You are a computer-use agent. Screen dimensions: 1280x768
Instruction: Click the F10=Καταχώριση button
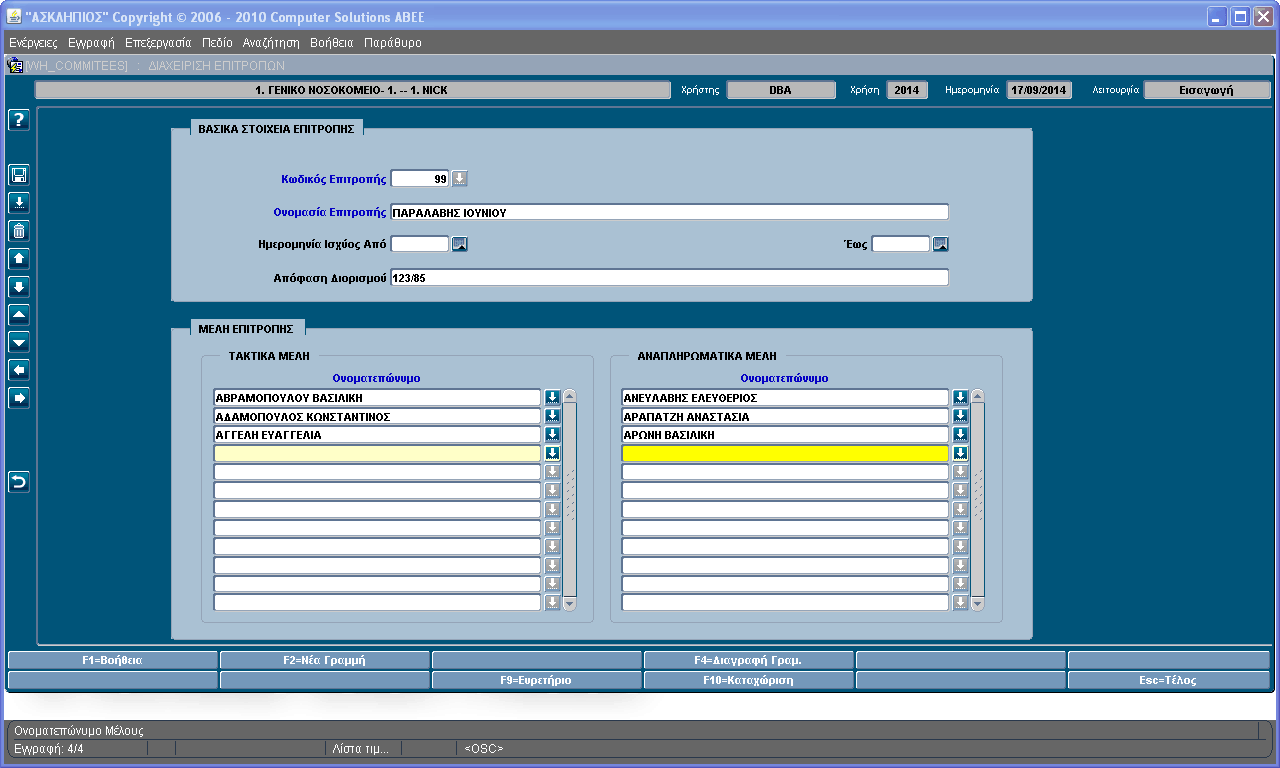749,680
